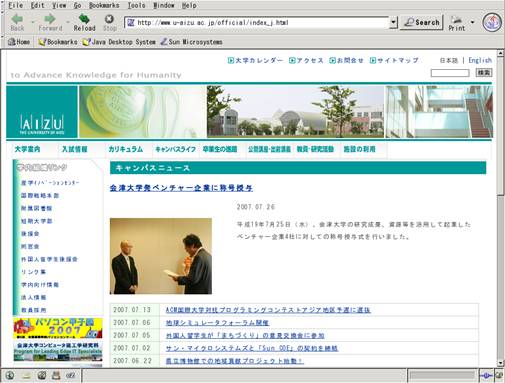The width and height of the screenshot is (505, 383).
Task: Open the 2007.07.13 ACM contest news link
Action: (x=268, y=310)
